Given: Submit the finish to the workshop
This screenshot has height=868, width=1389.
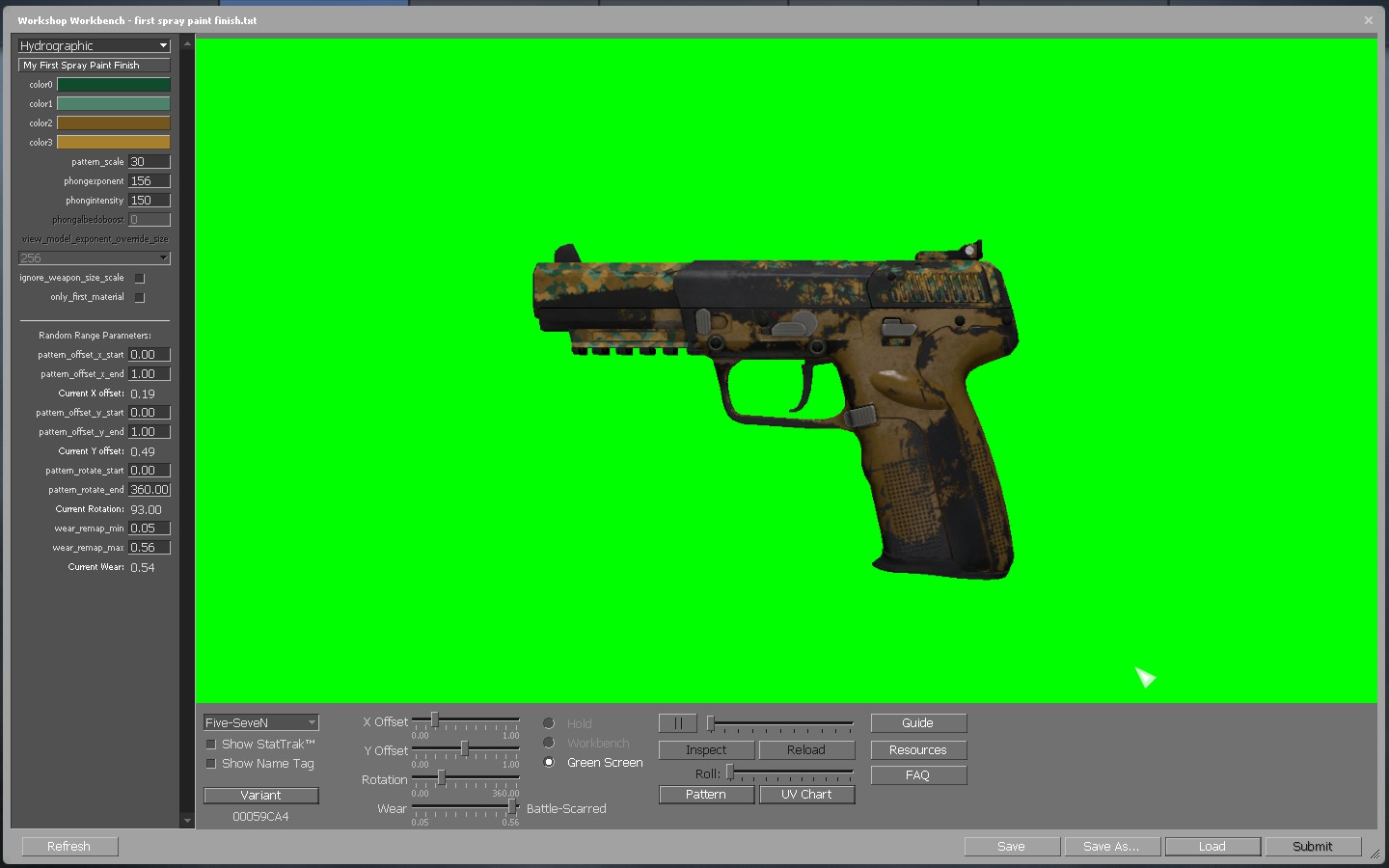Looking at the screenshot, I should click(x=1313, y=846).
